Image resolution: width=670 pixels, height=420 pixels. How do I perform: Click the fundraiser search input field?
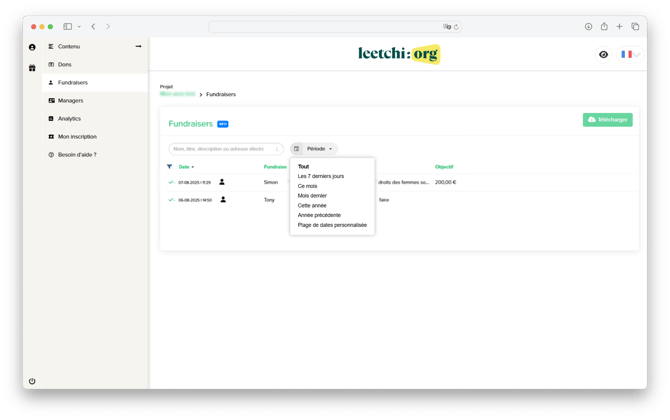click(x=224, y=149)
